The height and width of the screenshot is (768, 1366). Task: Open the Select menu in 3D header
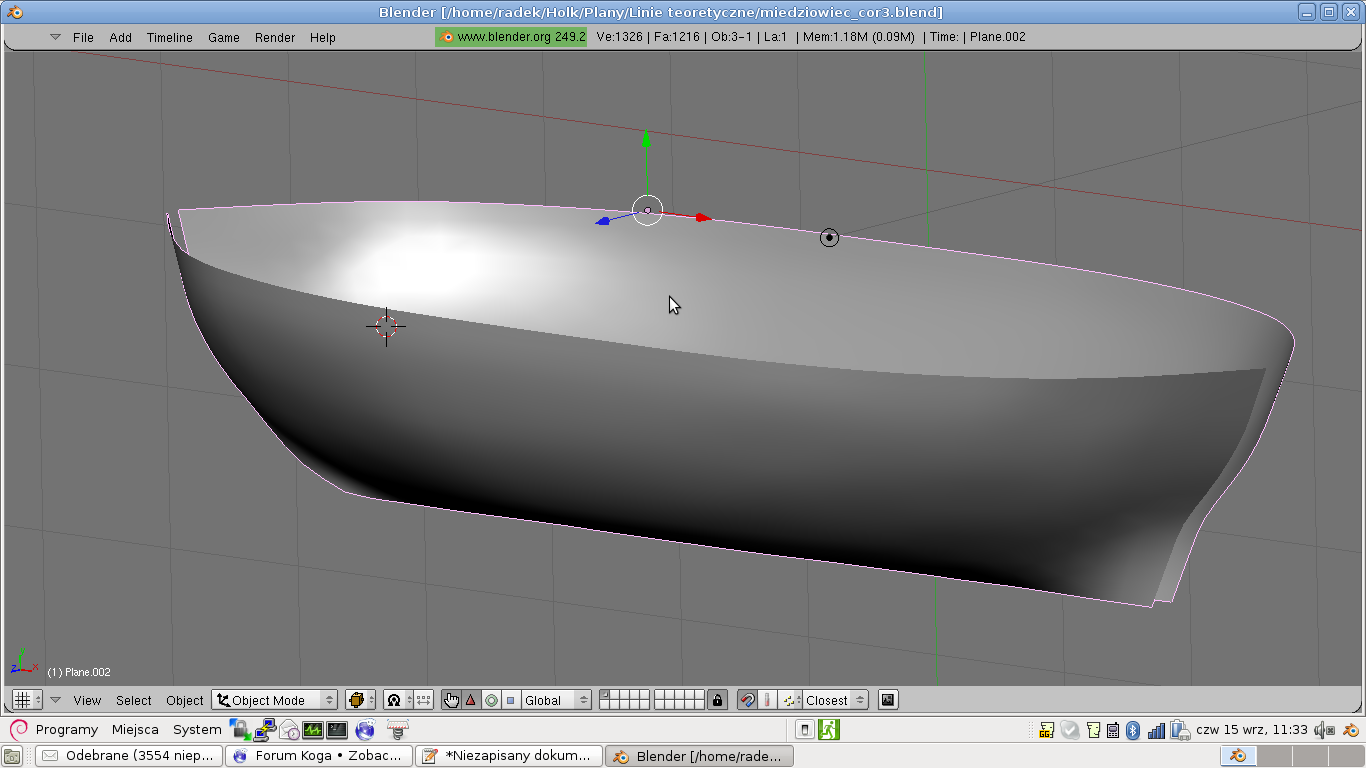coord(133,700)
